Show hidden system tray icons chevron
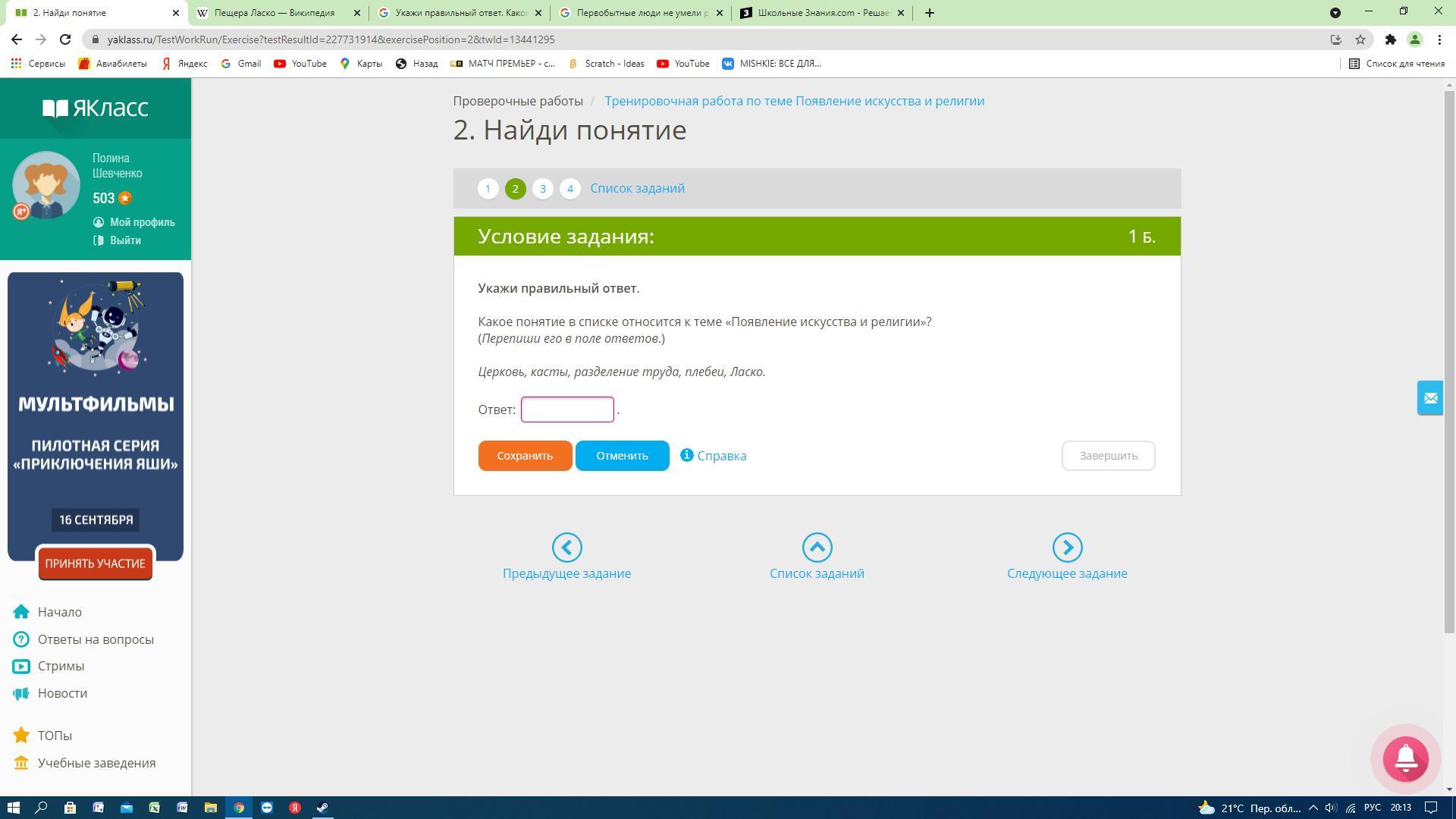This screenshot has width=1456, height=819. coord(1313,808)
